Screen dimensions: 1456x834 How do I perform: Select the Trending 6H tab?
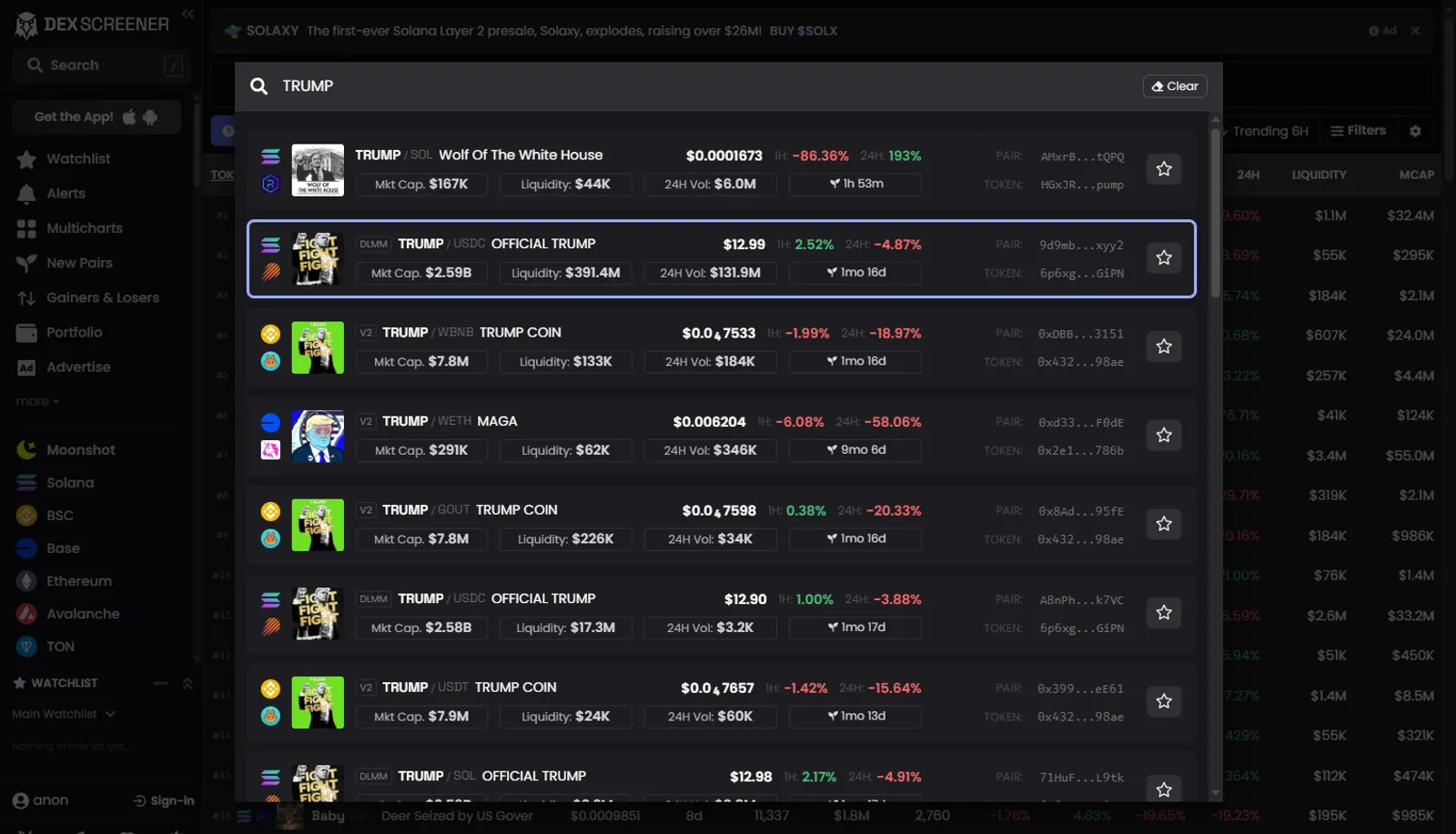(x=1269, y=131)
